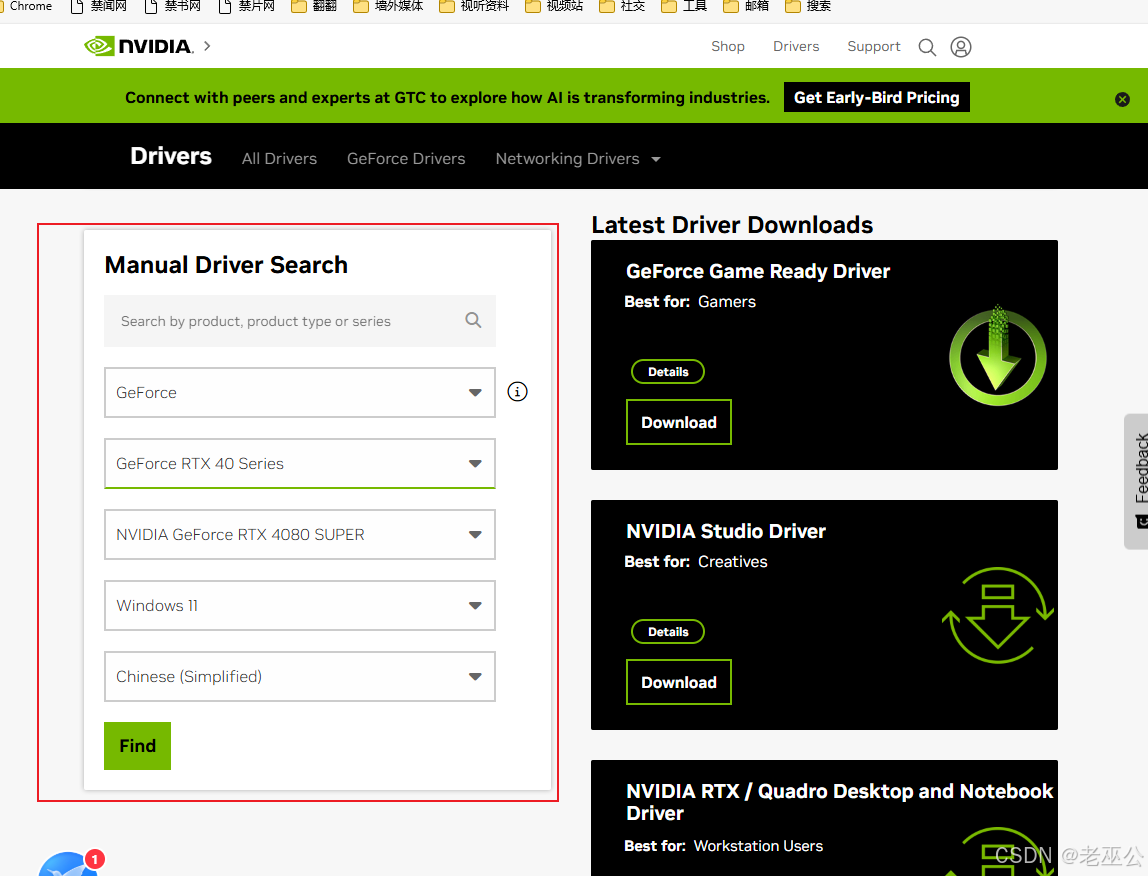
Task: Open the 邮箱 bookmark folder
Action: pos(746,7)
